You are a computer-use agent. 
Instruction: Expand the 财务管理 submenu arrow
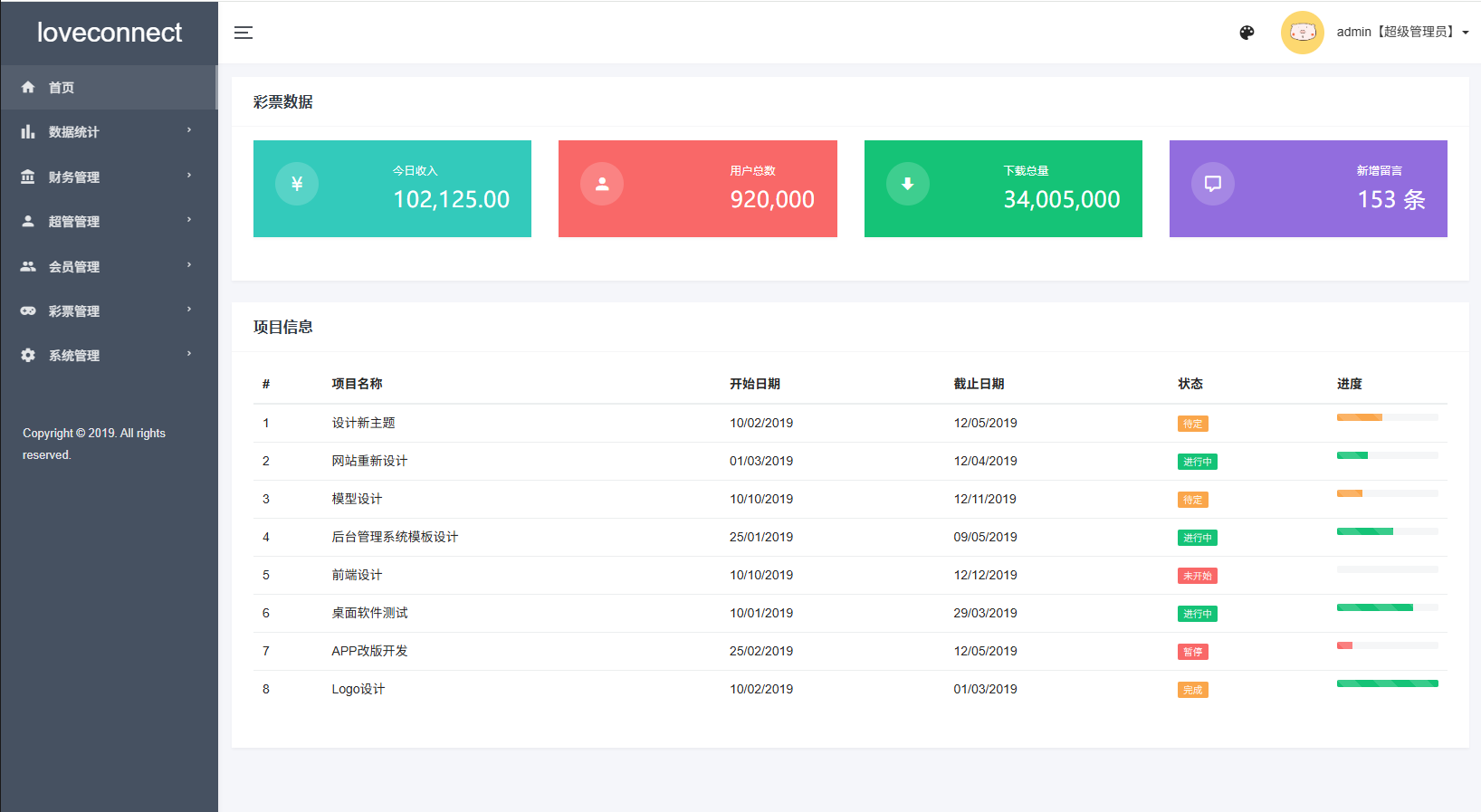(189, 176)
